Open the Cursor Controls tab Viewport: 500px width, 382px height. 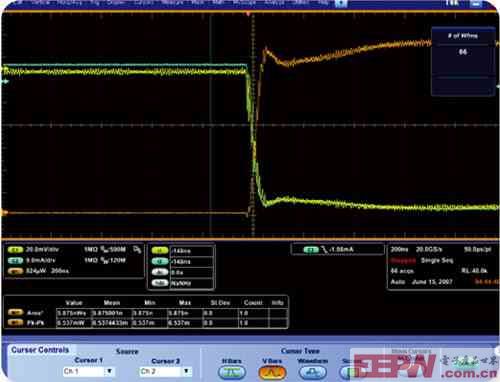click(x=40, y=350)
